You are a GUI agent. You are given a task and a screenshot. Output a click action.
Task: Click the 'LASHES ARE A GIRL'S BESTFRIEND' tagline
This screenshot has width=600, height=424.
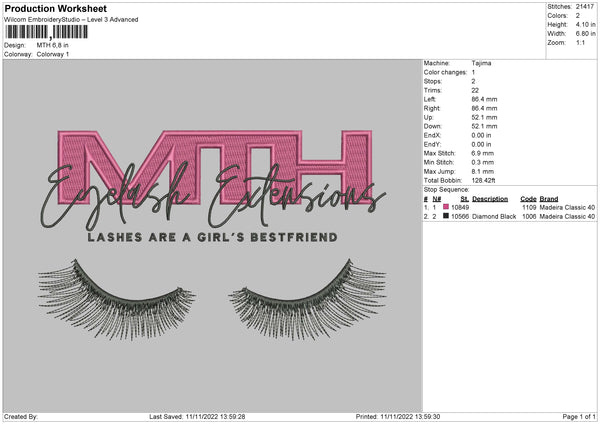(212, 237)
